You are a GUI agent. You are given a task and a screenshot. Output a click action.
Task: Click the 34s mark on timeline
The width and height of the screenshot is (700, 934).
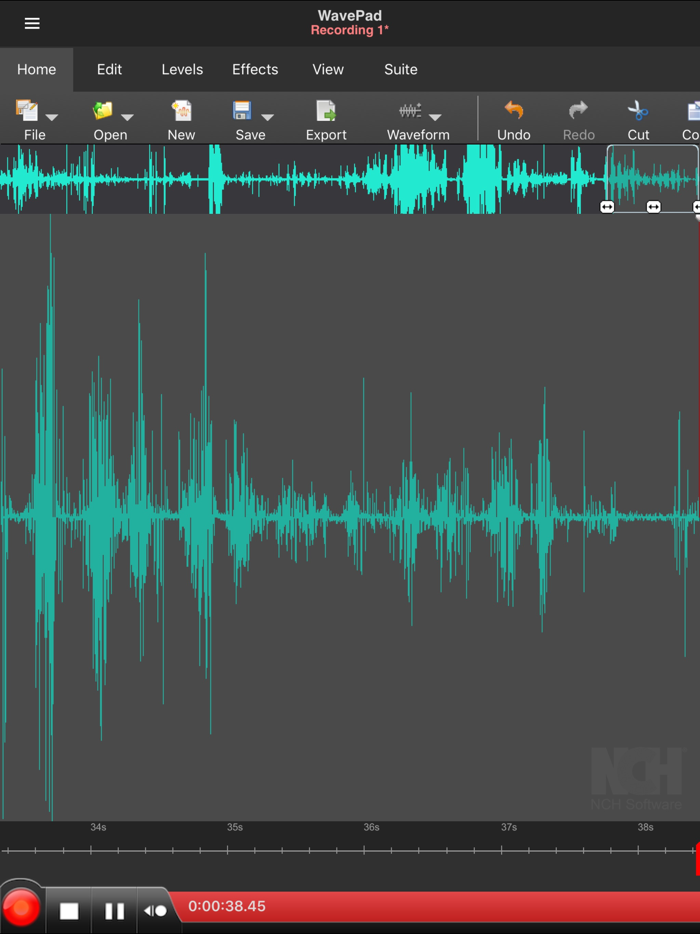[98, 827]
